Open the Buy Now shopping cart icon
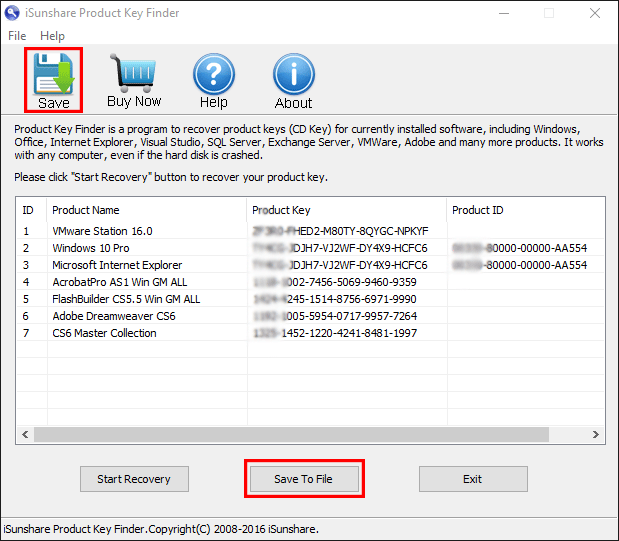The width and height of the screenshot is (619, 541). [134, 81]
